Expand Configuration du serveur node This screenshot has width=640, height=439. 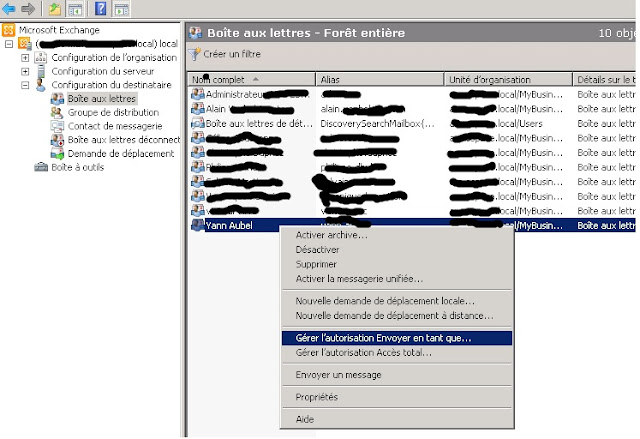pos(25,71)
